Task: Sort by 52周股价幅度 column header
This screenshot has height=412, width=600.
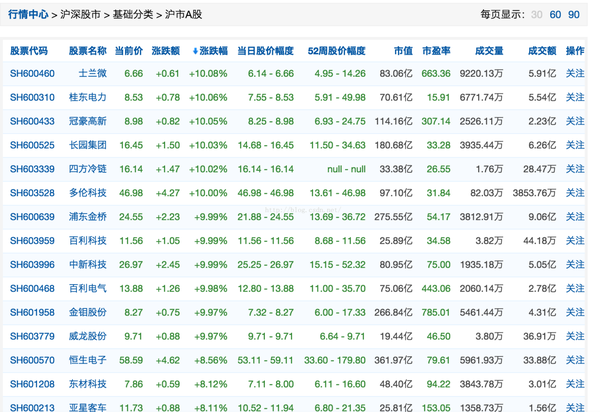Action: 337,51
